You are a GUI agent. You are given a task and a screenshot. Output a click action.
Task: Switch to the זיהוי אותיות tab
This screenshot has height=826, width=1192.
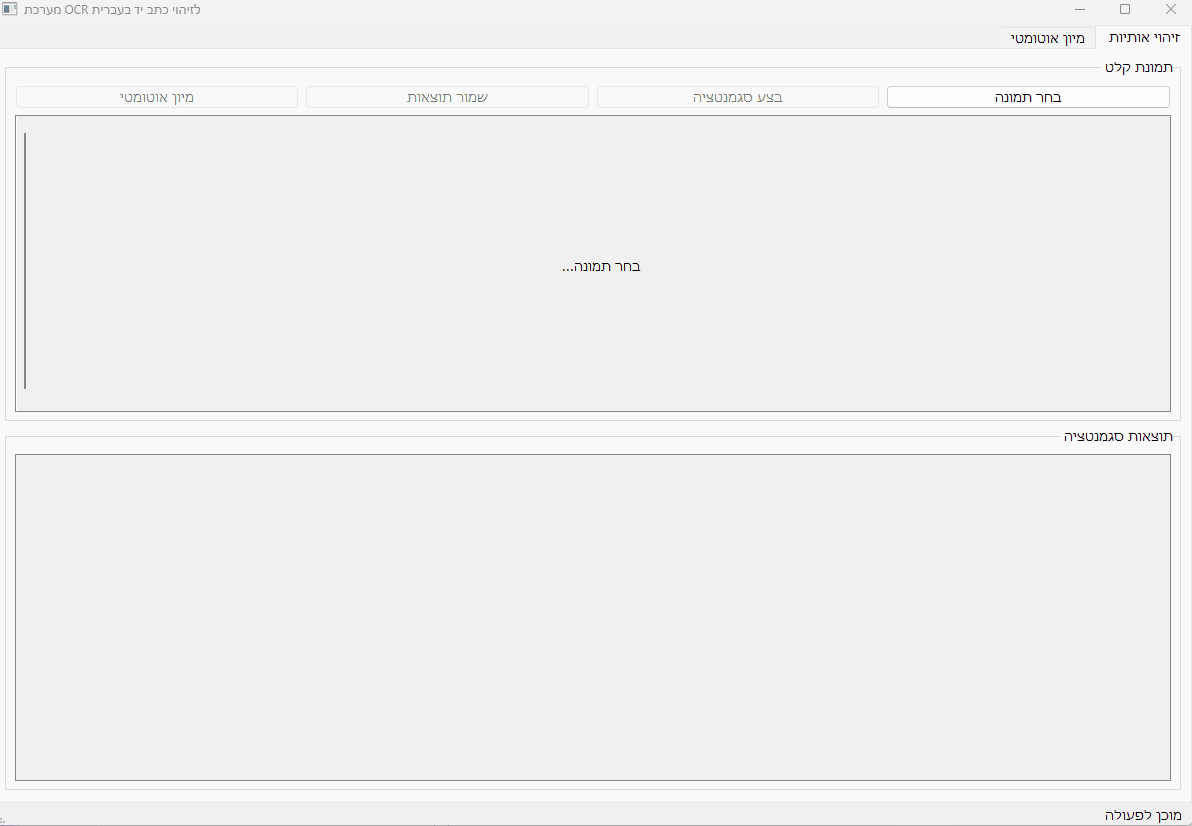(1143, 37)
